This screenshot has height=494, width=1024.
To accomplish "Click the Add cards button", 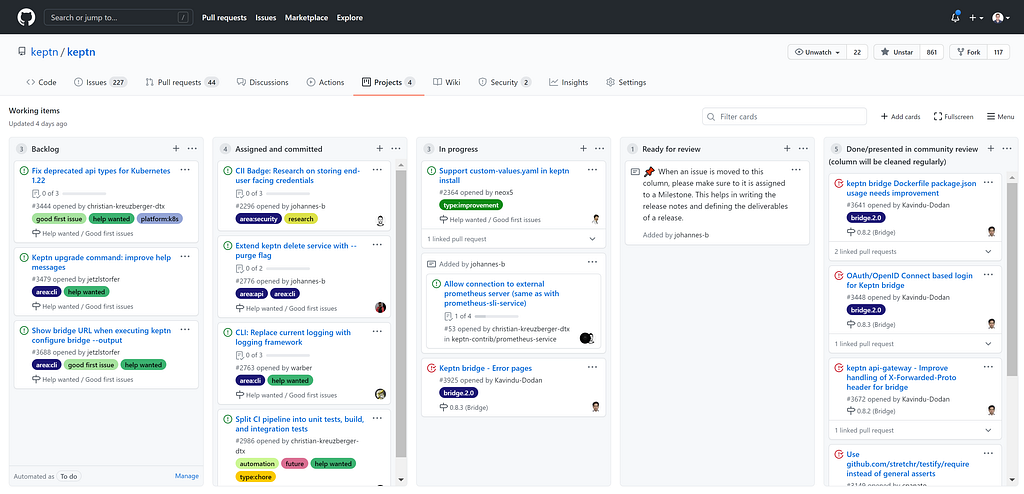I will click(901, 116).
